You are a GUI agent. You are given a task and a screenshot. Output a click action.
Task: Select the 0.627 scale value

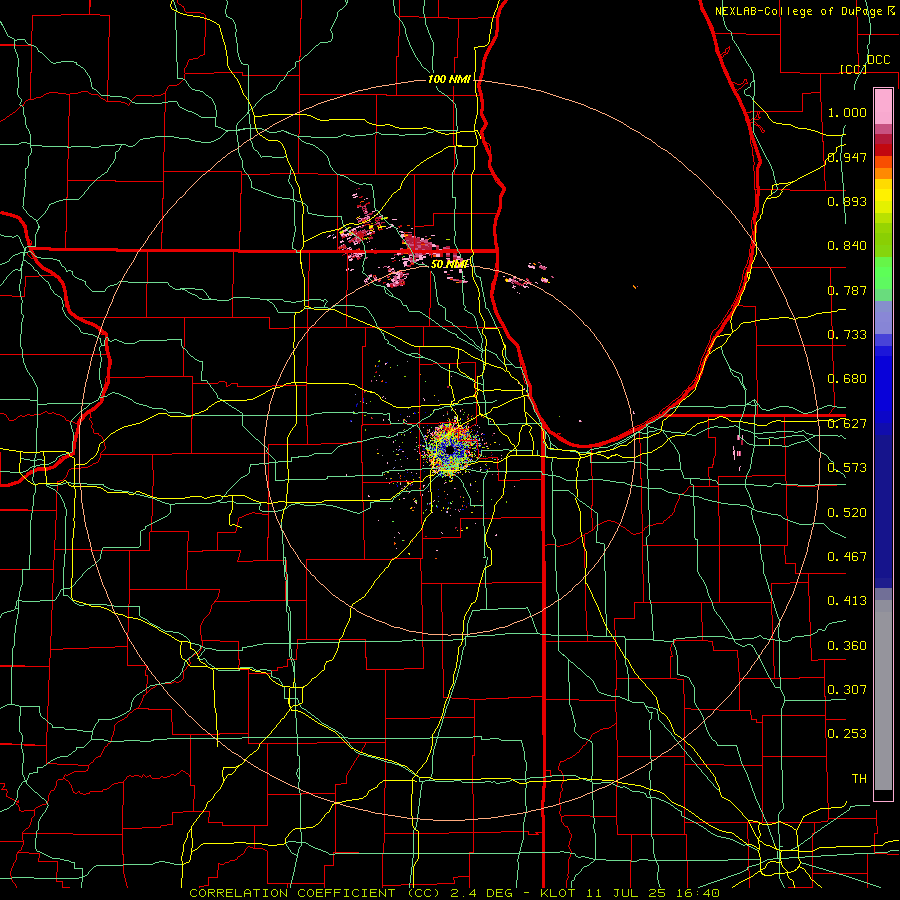point(847,424)
